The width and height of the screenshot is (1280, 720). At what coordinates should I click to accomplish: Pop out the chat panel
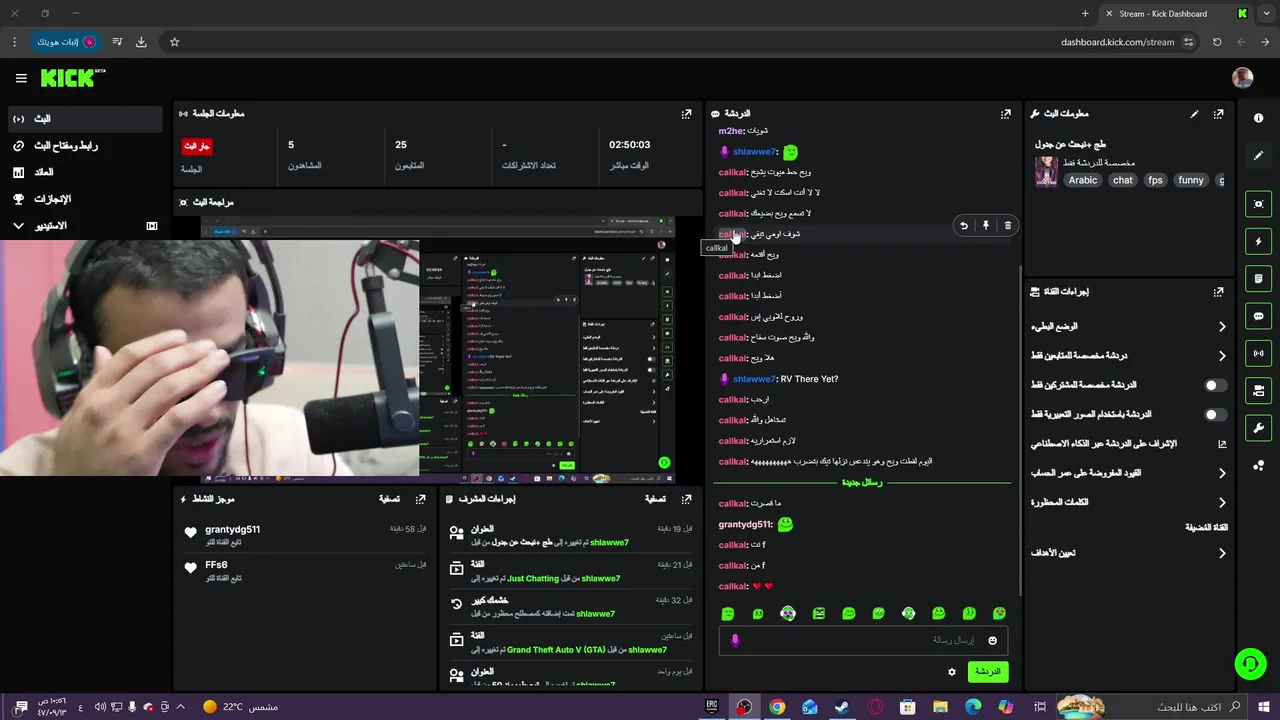1006,114
